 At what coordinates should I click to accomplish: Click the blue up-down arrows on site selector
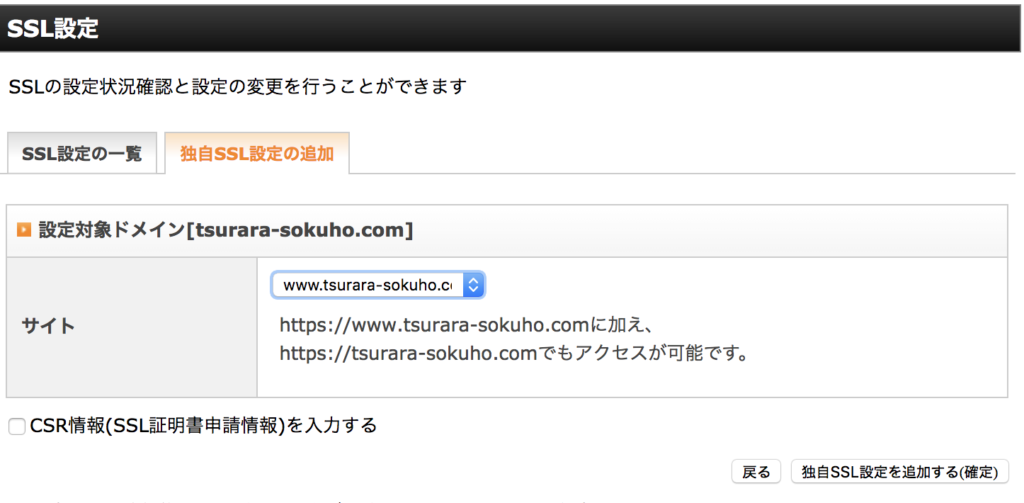(475, 285)
